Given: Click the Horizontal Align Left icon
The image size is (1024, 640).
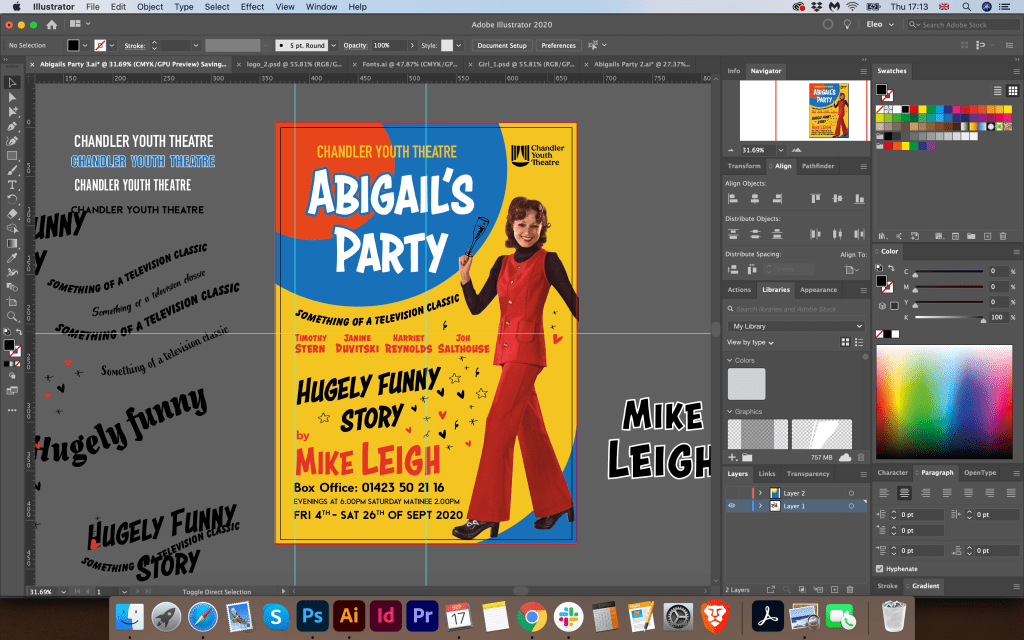Looking at the screenshot, I should click(x=734, y=199).
